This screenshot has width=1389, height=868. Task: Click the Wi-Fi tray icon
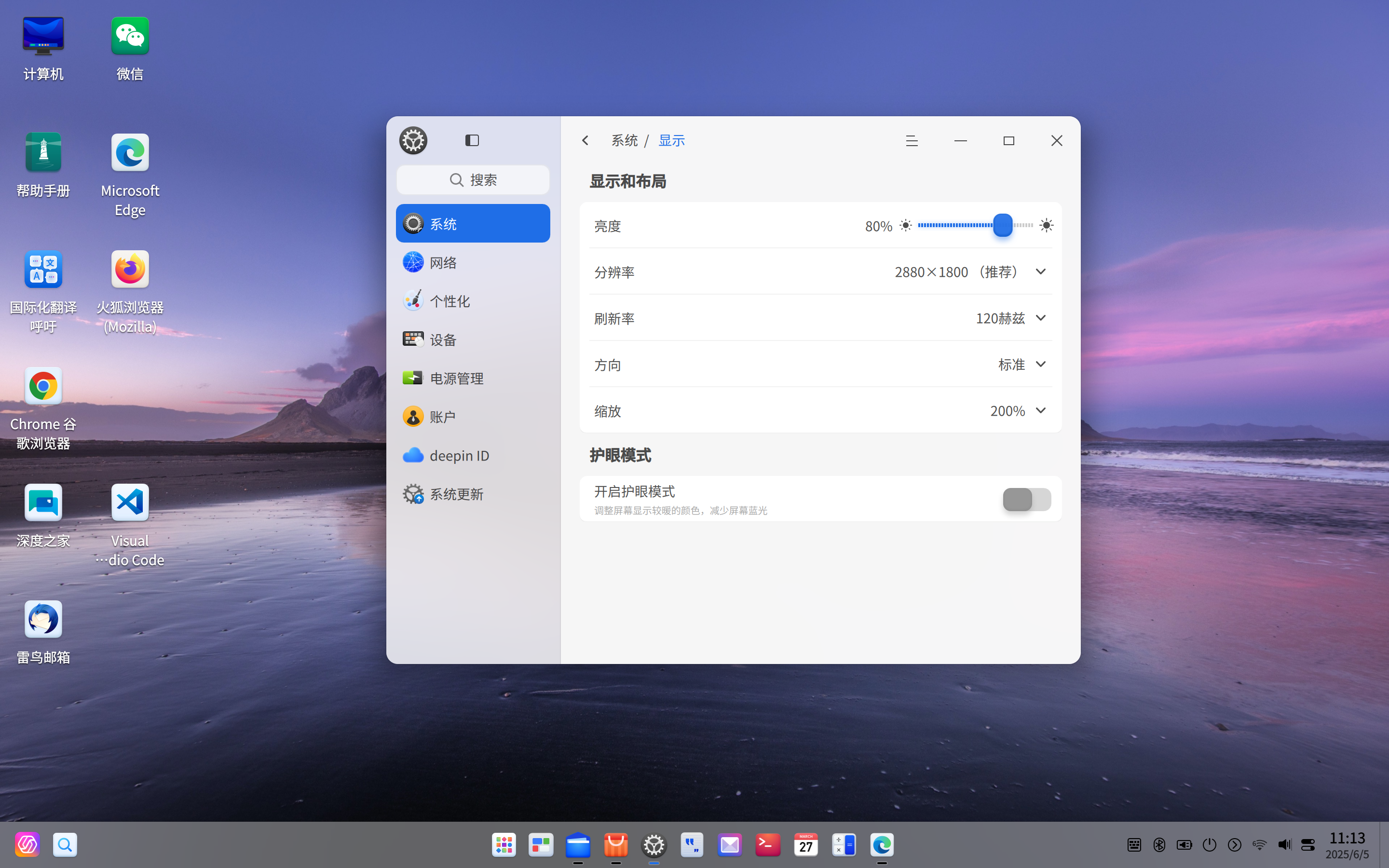click(x=1259, y=844)
